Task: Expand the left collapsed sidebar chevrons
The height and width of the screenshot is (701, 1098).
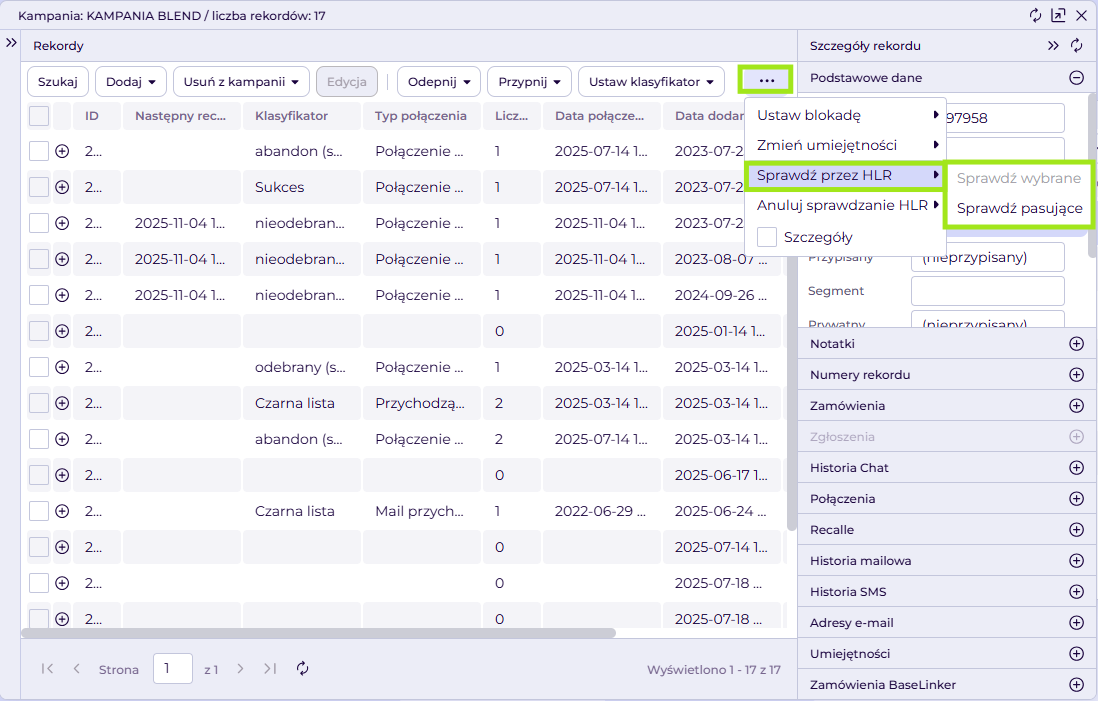Action: coord(11,43)
